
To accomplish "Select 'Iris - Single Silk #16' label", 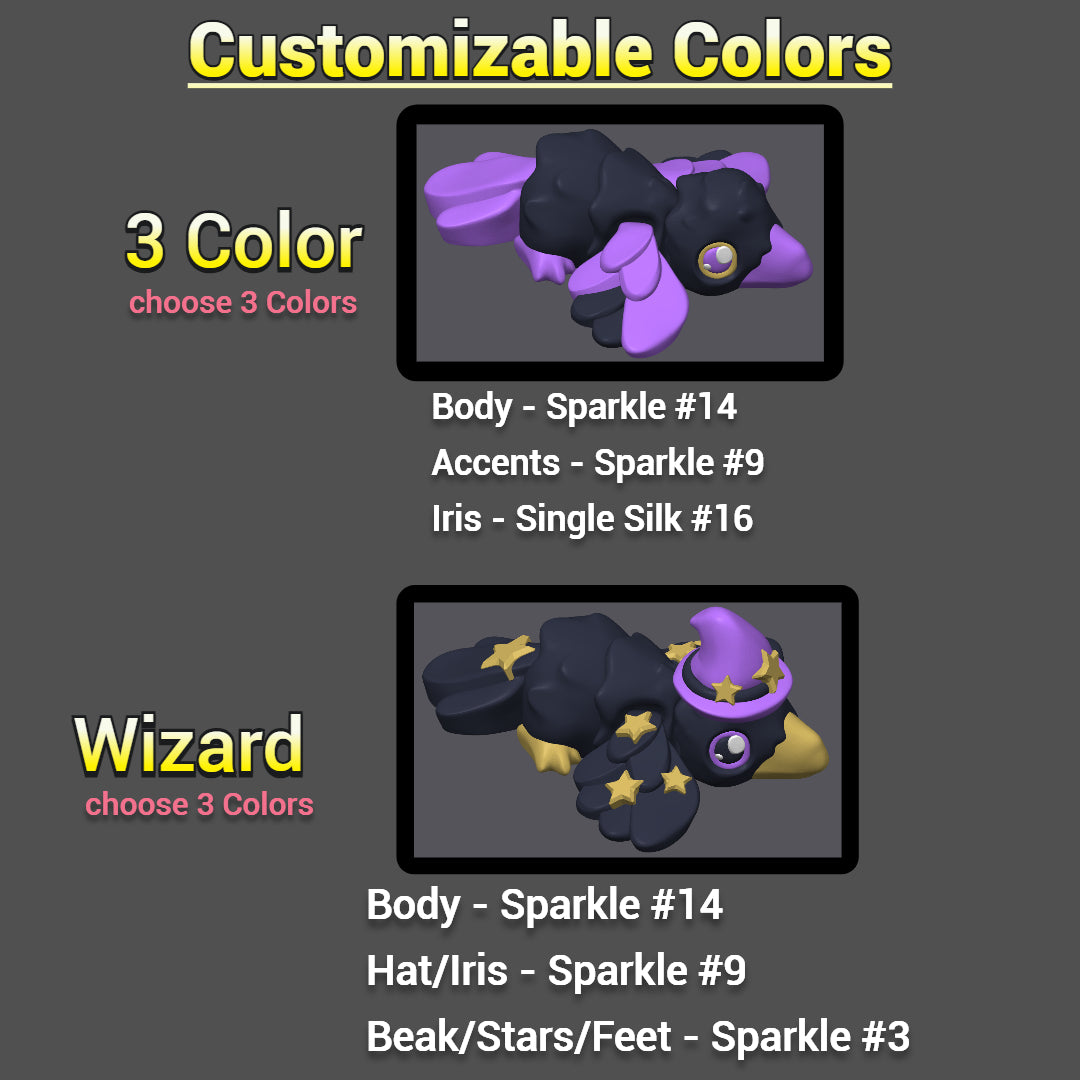I will point(592,518).
